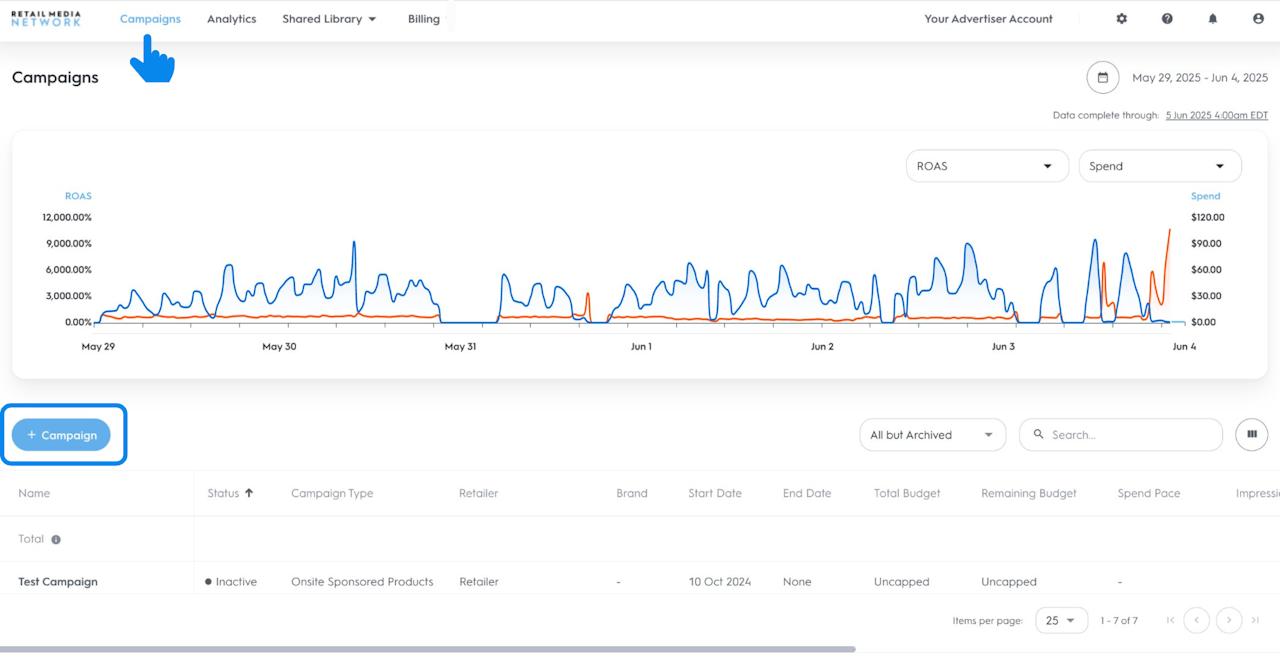Expand the Spend metric dropdown

tap(1159, 166)
